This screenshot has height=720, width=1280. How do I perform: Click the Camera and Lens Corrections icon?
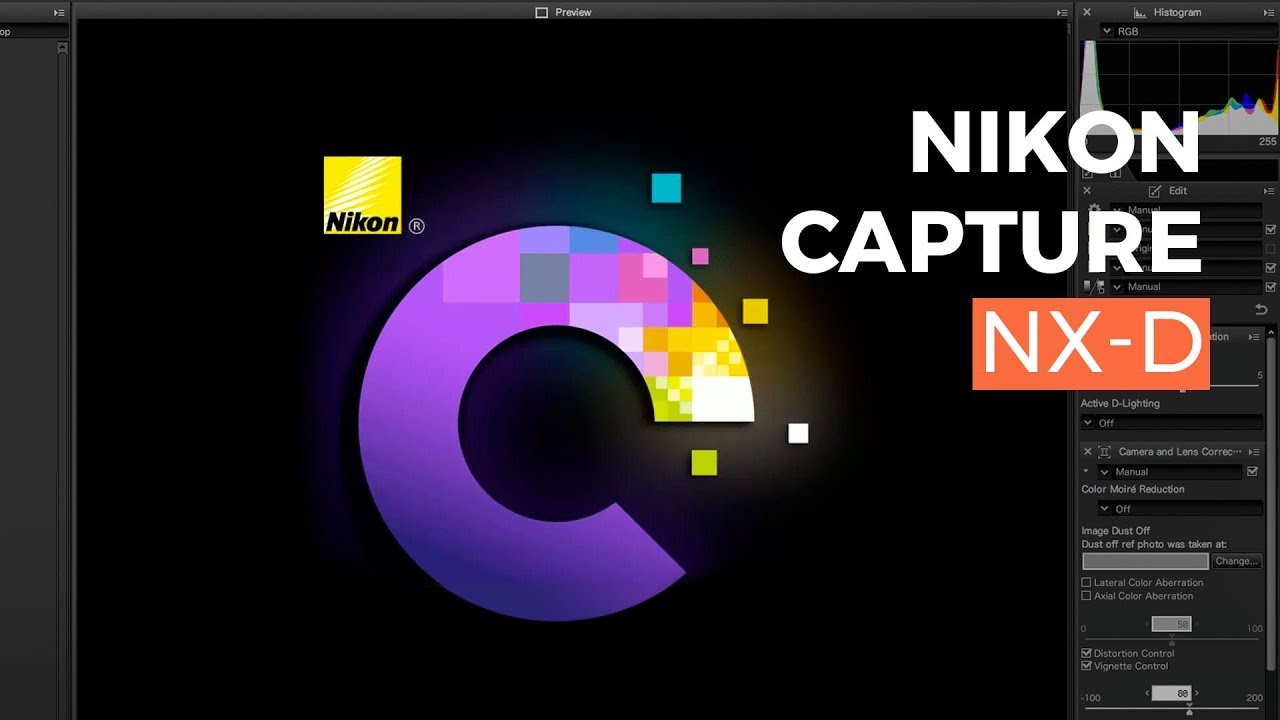click(x=1105, y=452)
